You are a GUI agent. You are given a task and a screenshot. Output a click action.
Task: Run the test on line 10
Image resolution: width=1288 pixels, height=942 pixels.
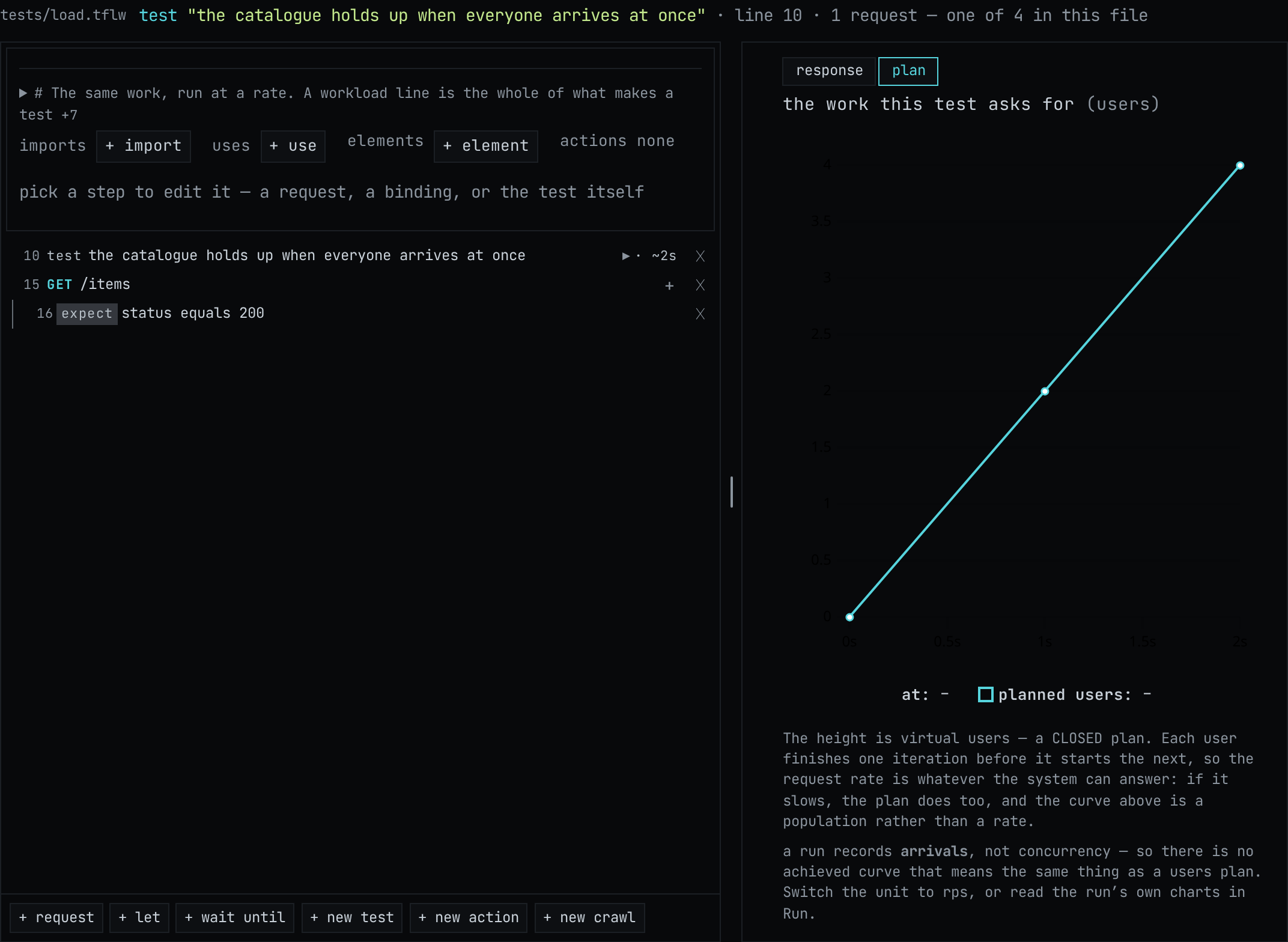[626, 256]
